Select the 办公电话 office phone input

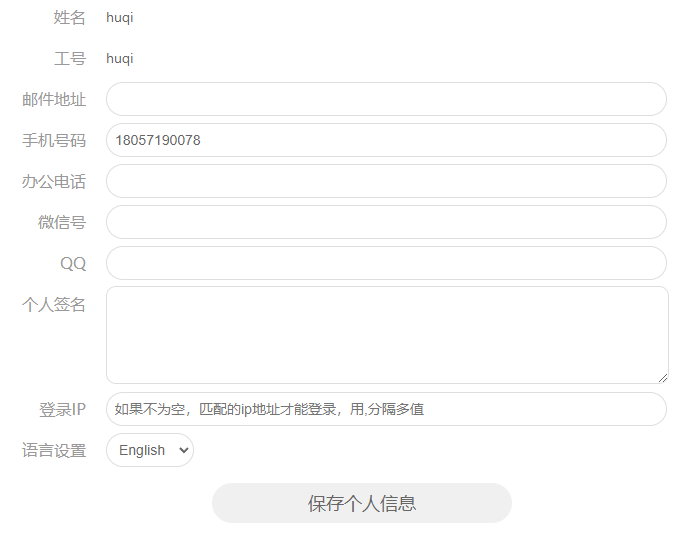386,181
